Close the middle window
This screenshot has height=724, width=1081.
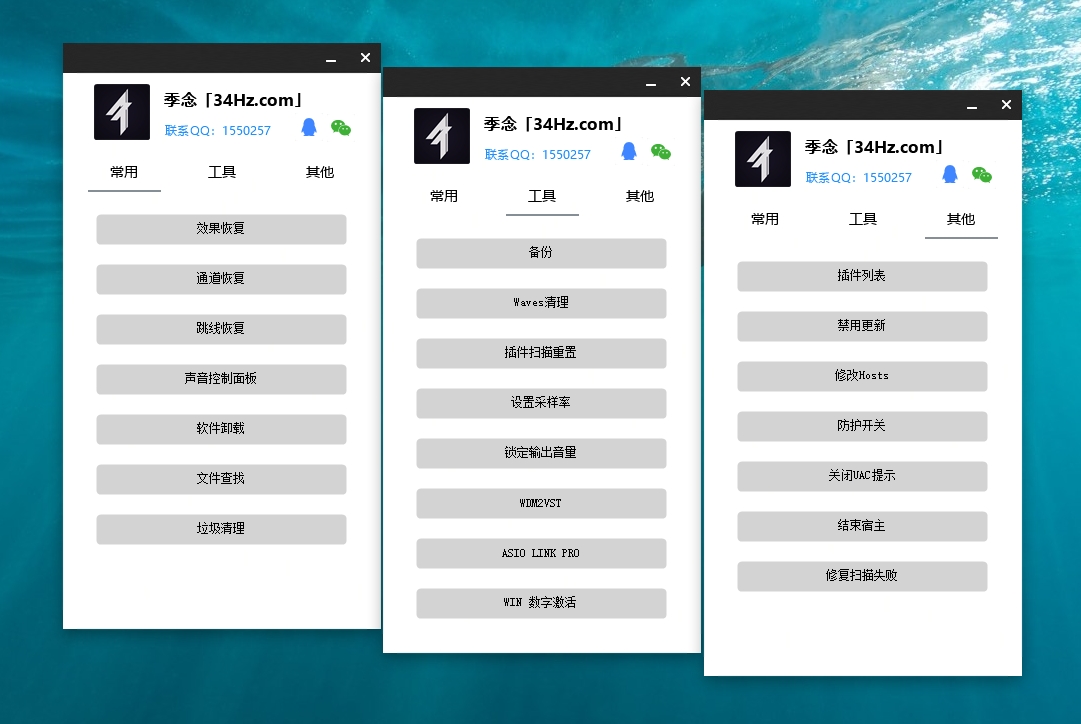pos(685,81)
